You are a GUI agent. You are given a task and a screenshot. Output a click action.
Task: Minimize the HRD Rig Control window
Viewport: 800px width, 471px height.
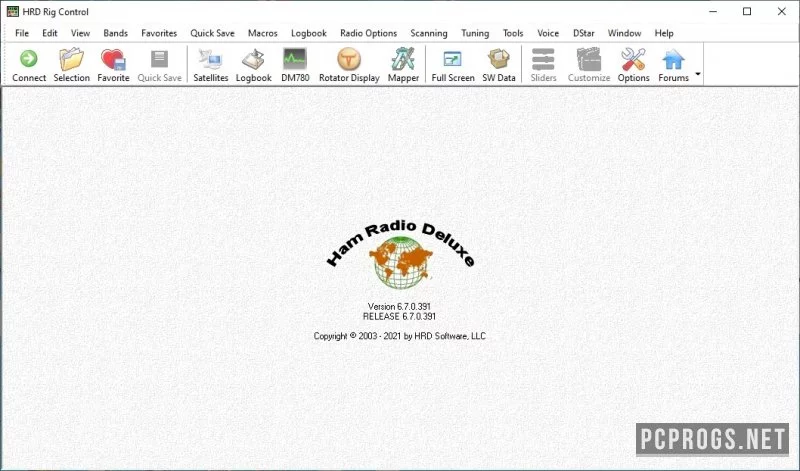pyautogui.click(x=713, y=11)
